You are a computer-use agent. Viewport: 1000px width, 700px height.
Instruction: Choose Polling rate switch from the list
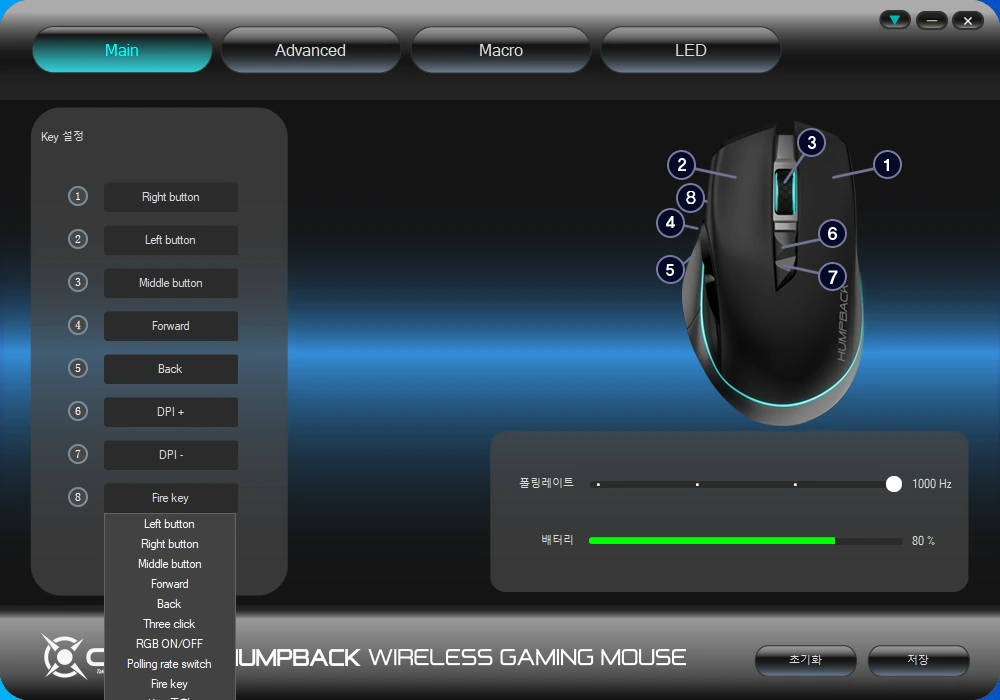[170, 664]
